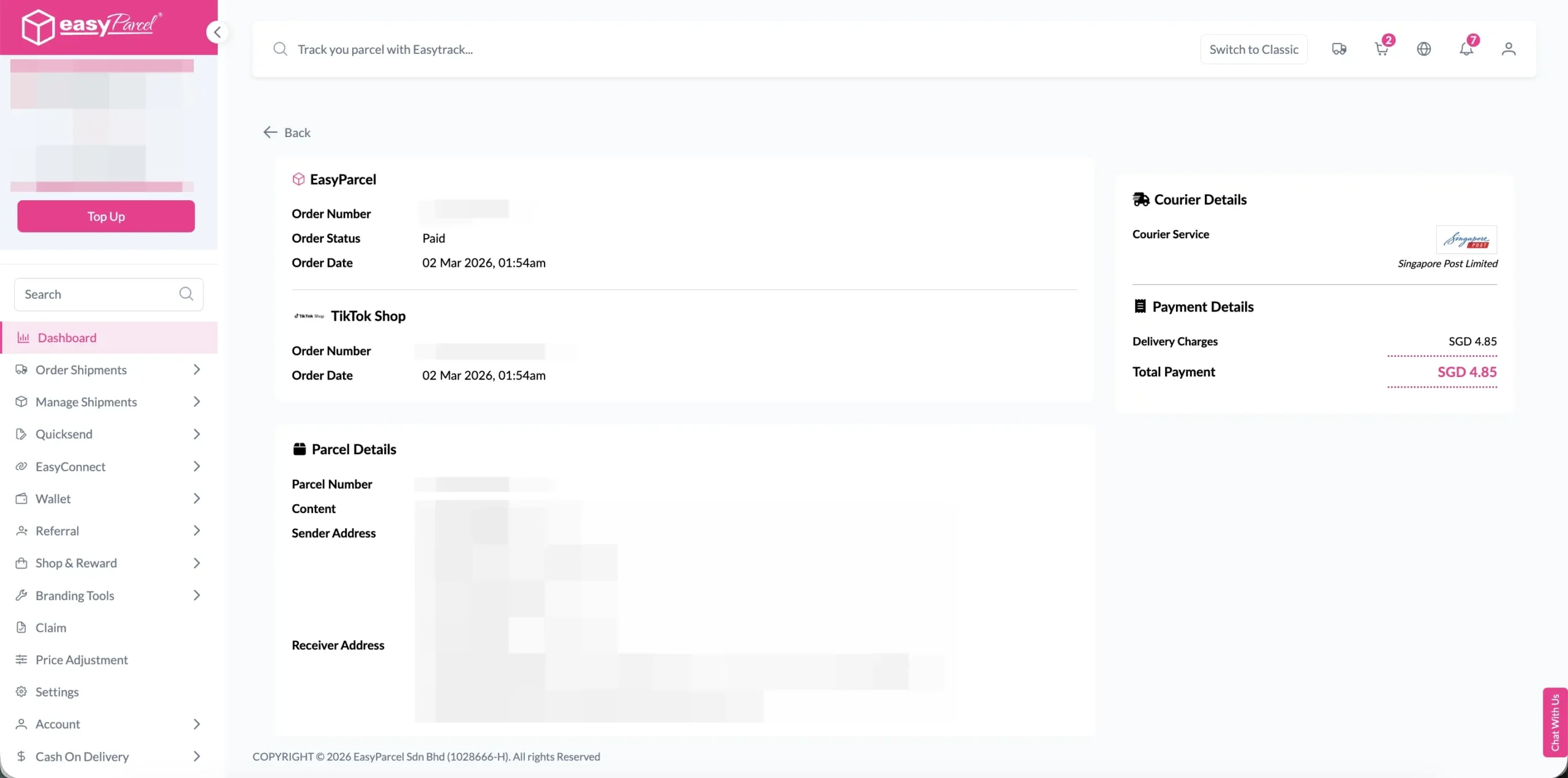Viewport: 1568px width, 778px height.
Task: Open the Claim page
Action: (x=50, y=627)
